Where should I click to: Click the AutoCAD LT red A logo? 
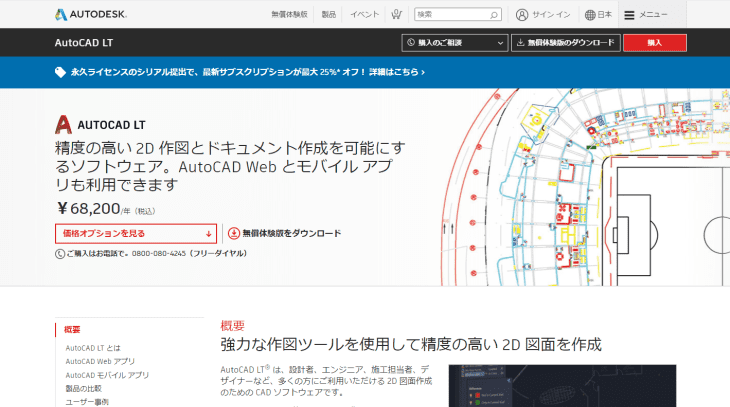point(63,125)
